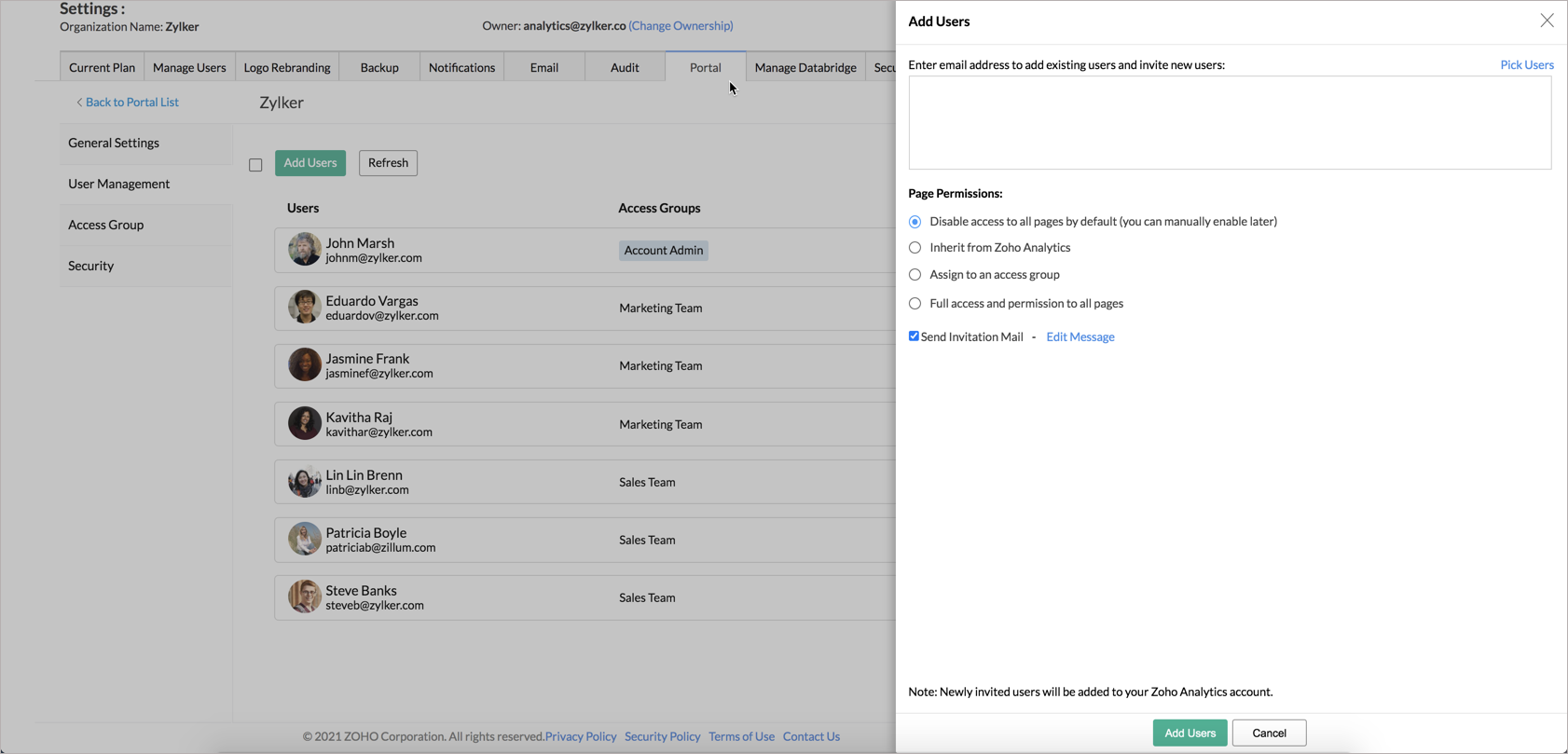Open Manage Databridge tab
Screen dimensions: 1568x754
coord(805,67)
